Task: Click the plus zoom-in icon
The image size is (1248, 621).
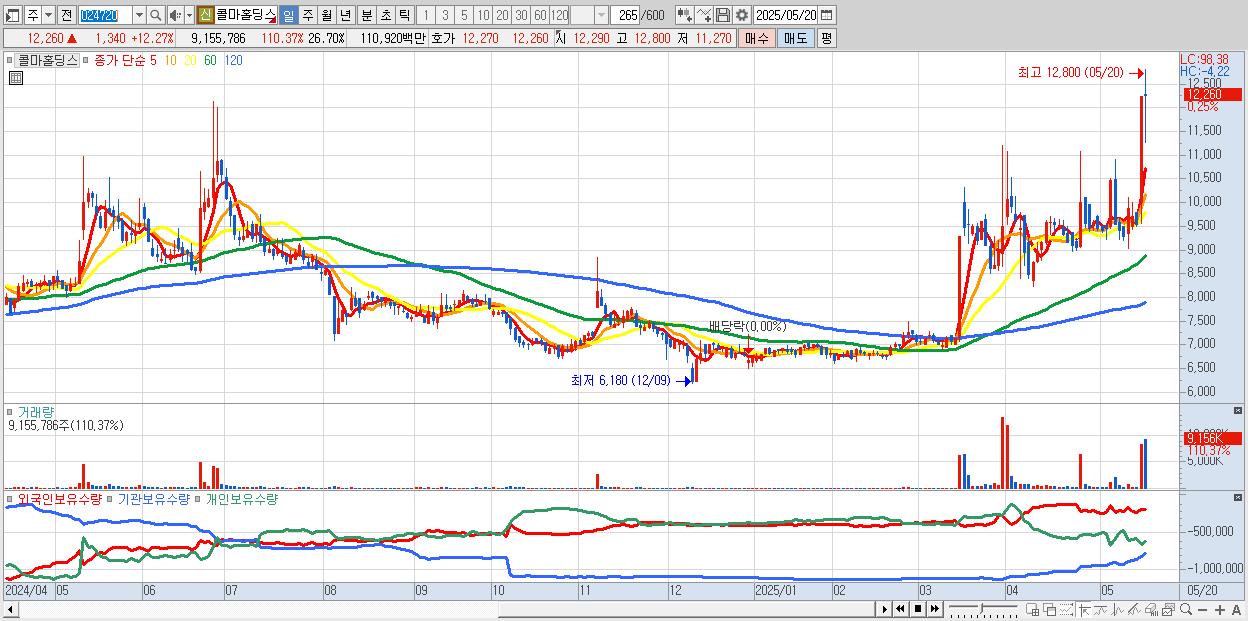Action: (1219, 610)
